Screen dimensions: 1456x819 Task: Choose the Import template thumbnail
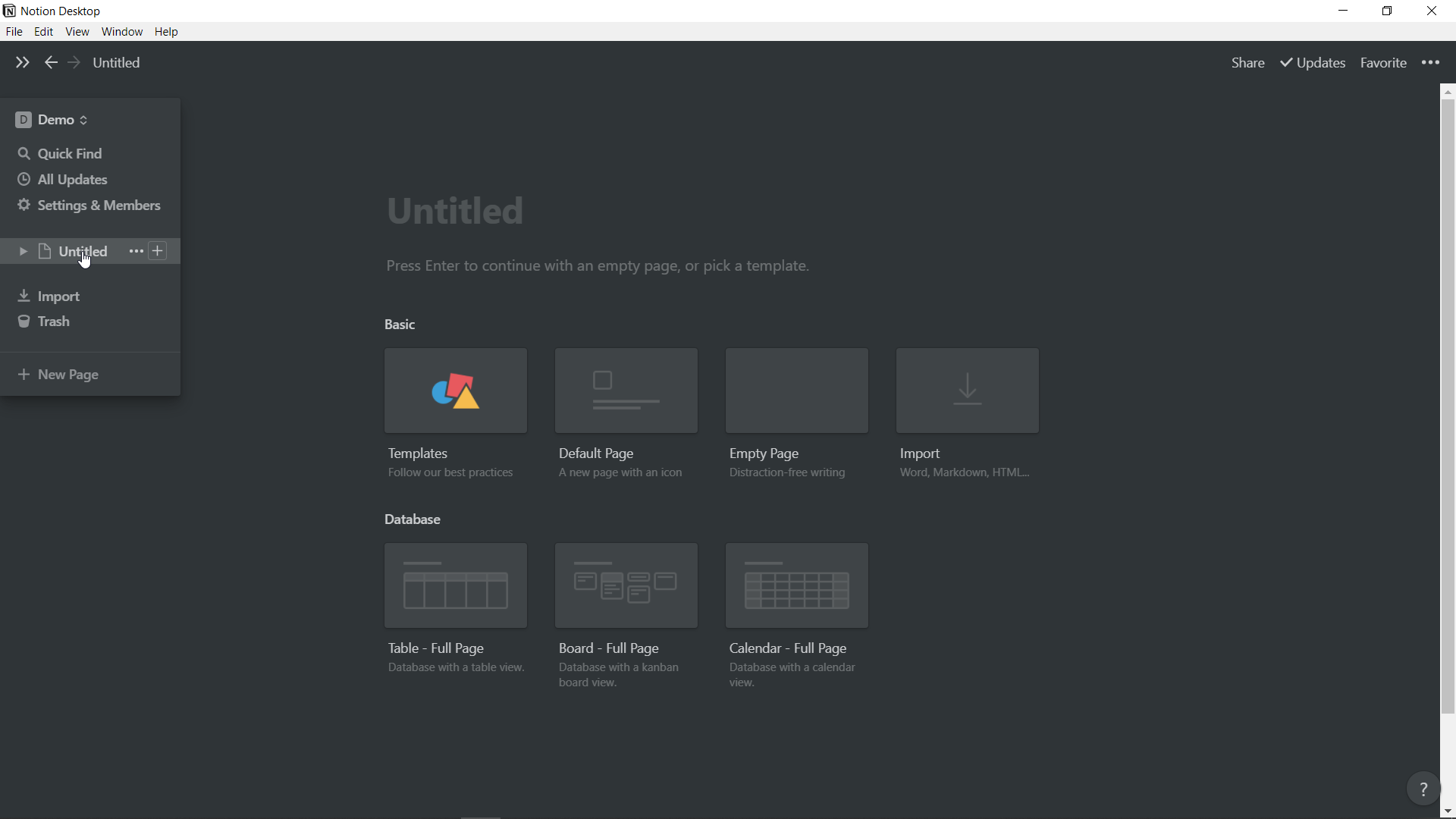click(968, 391)
